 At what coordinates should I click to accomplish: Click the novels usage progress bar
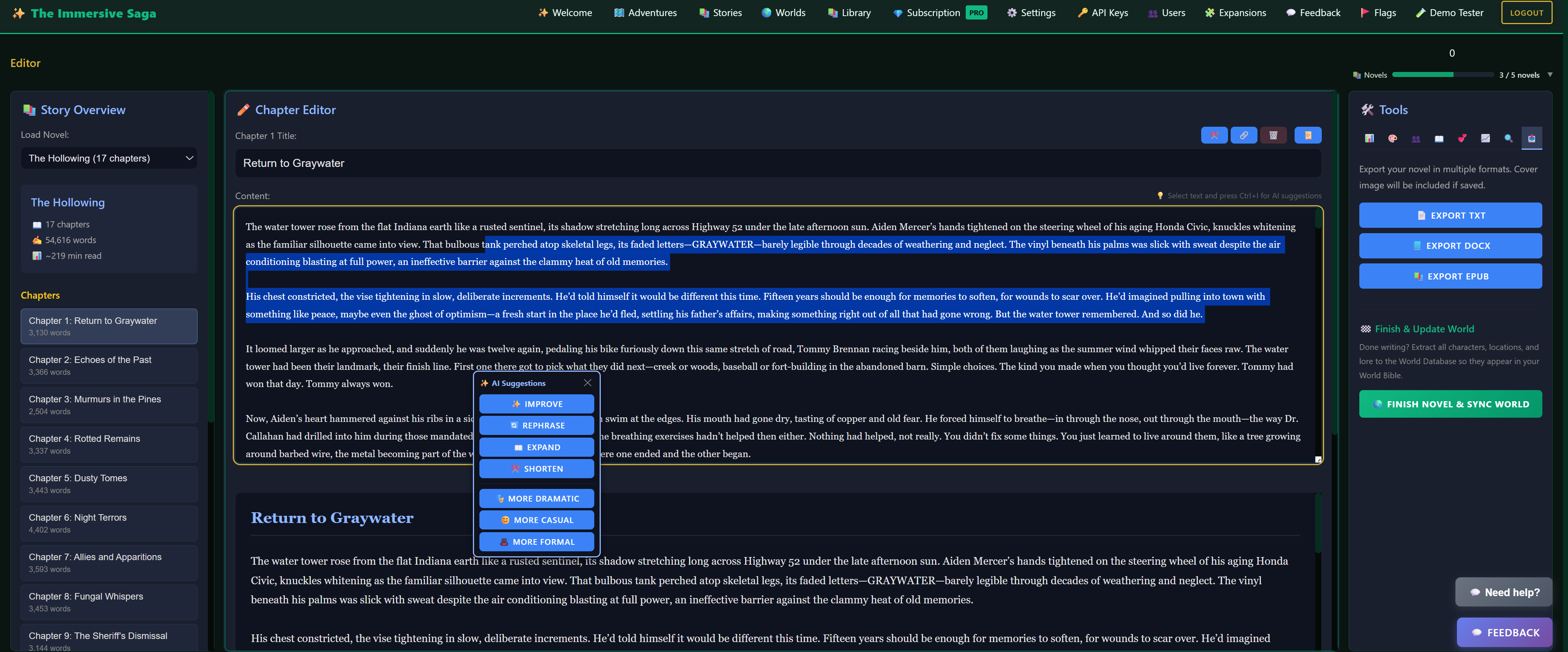tap(1442, 75)
